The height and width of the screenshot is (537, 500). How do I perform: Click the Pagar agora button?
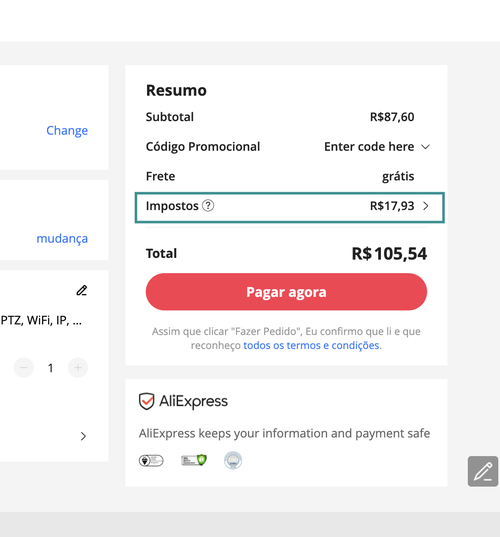(x=286, y=292)
